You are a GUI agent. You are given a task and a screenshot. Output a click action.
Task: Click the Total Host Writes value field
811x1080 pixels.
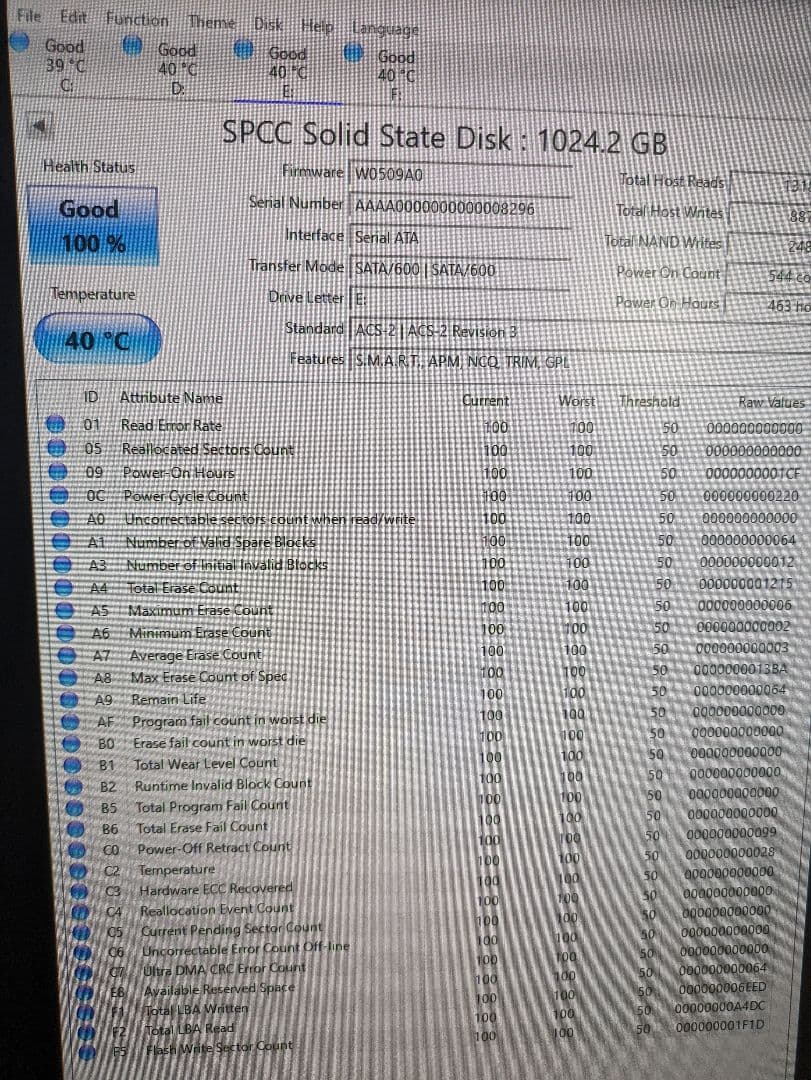click(770, 216)
